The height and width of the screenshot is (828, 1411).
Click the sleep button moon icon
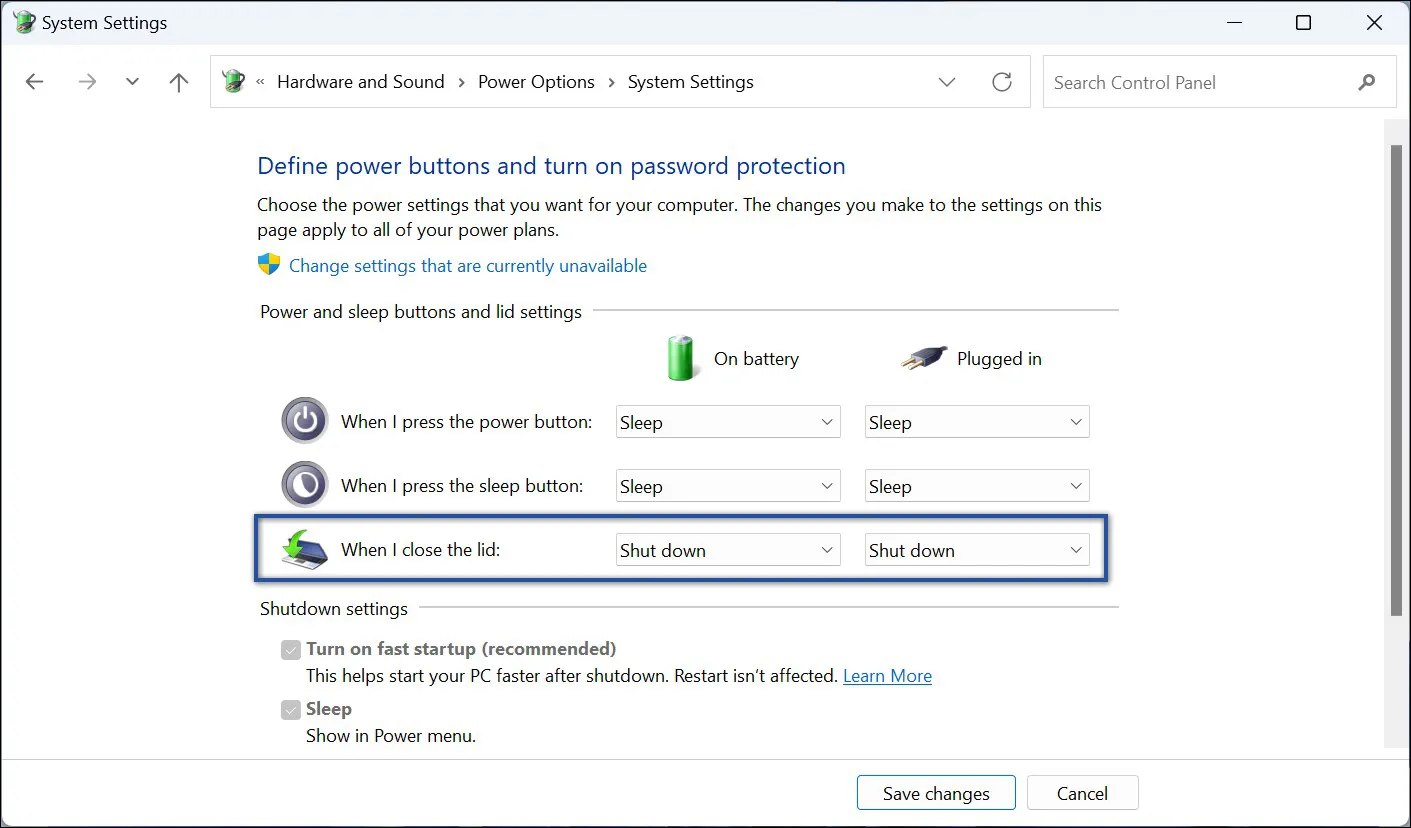pyautogui.click(x=304, y=485)
